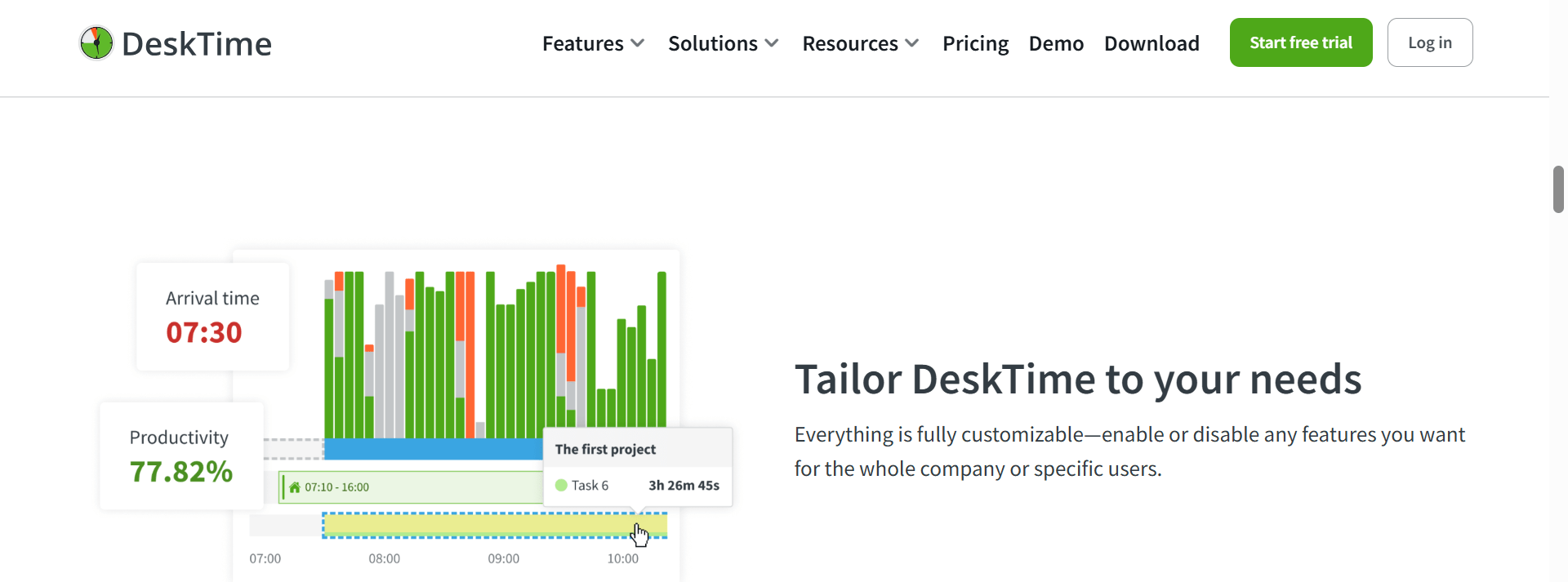Viewport: 1568px width, 582px height.
Task: Grab the page vertical scrollbar thumb
Action: (1558, 189)
